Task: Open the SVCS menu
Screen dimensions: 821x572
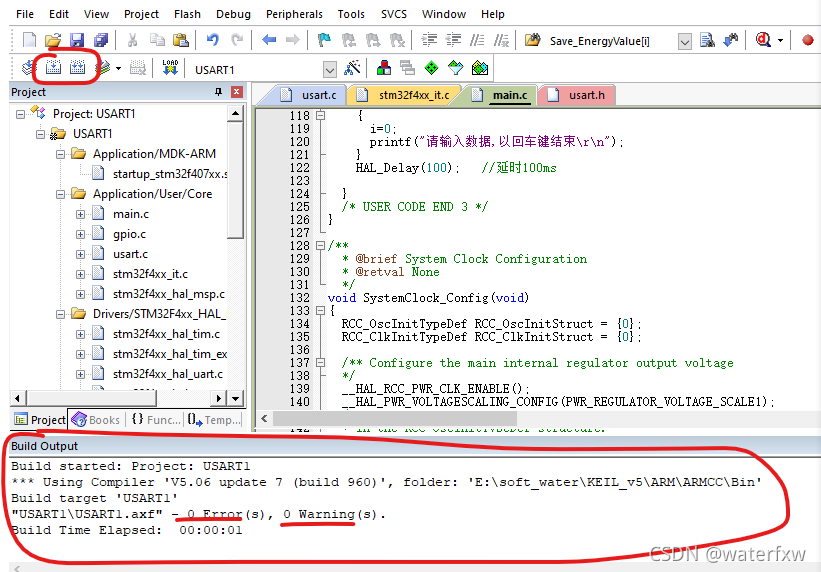Action: pos(394,14)
